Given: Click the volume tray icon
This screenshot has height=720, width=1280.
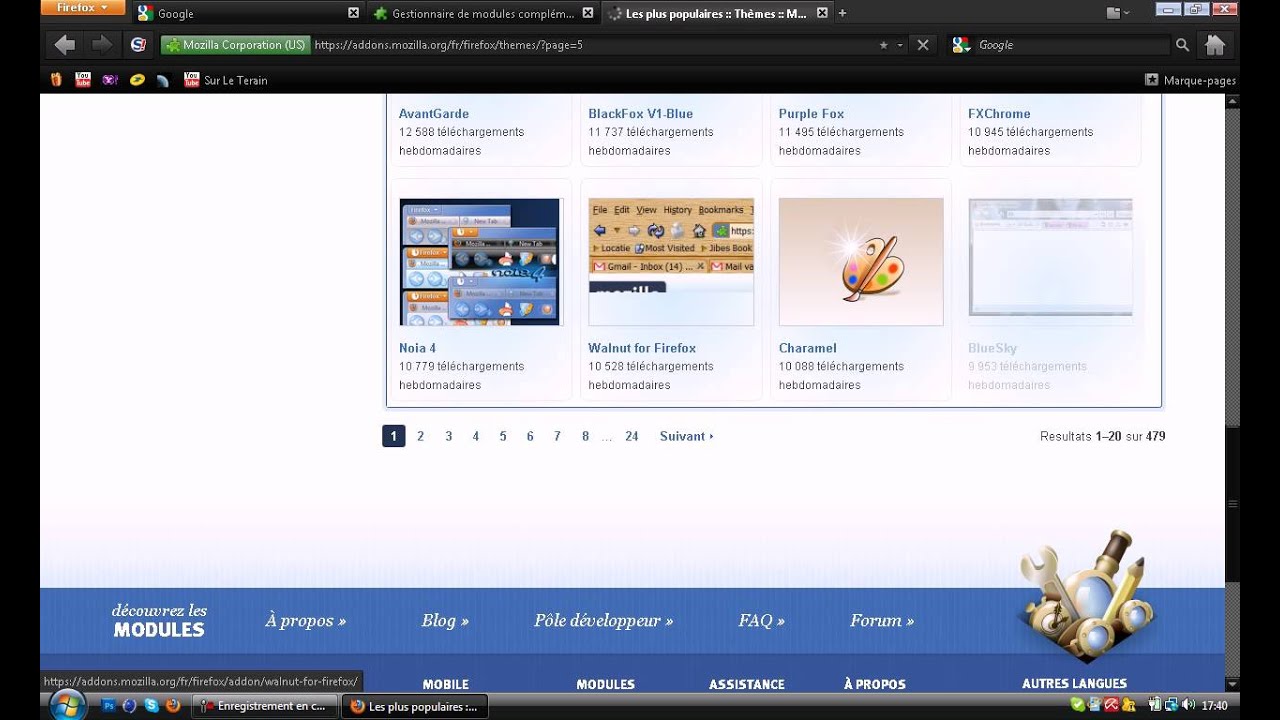Looking at the screenshot, I should [1188, 706].
